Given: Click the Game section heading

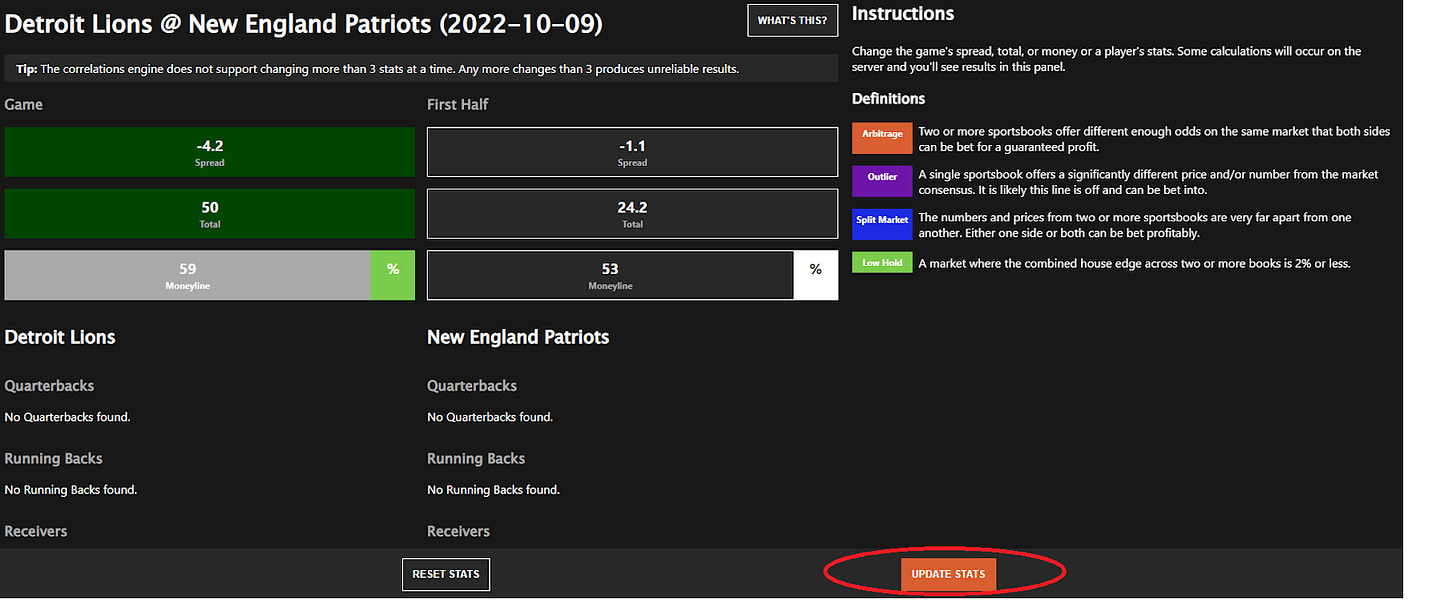Looking at the screenshot, I should [24, 104].
